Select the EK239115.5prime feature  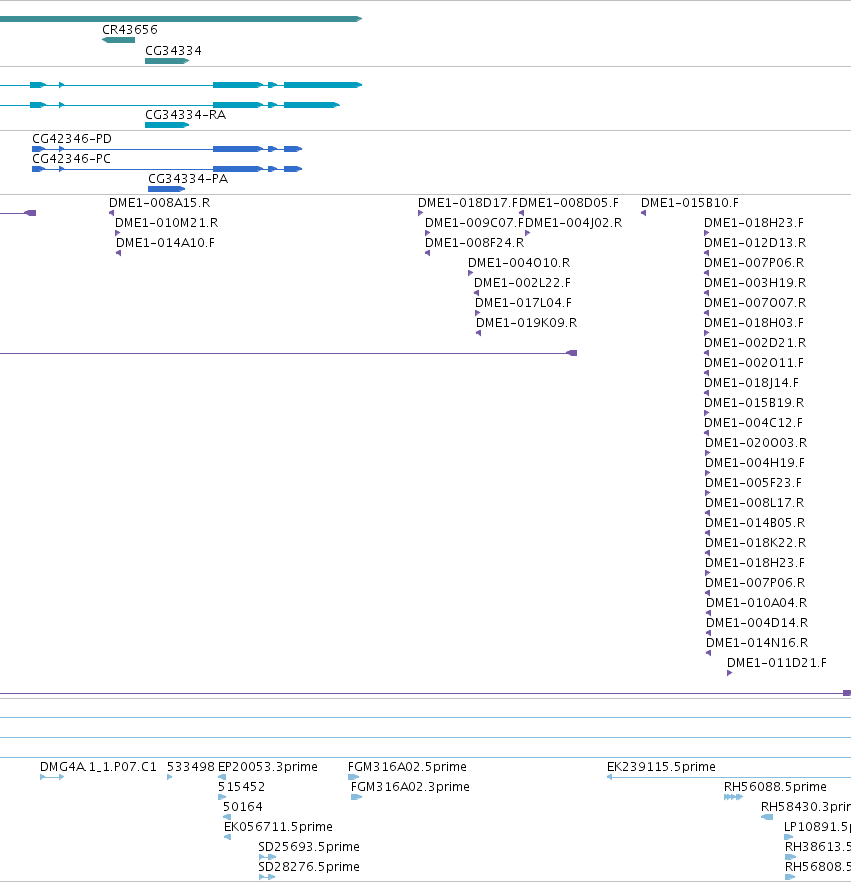click(x=661, y=767)
